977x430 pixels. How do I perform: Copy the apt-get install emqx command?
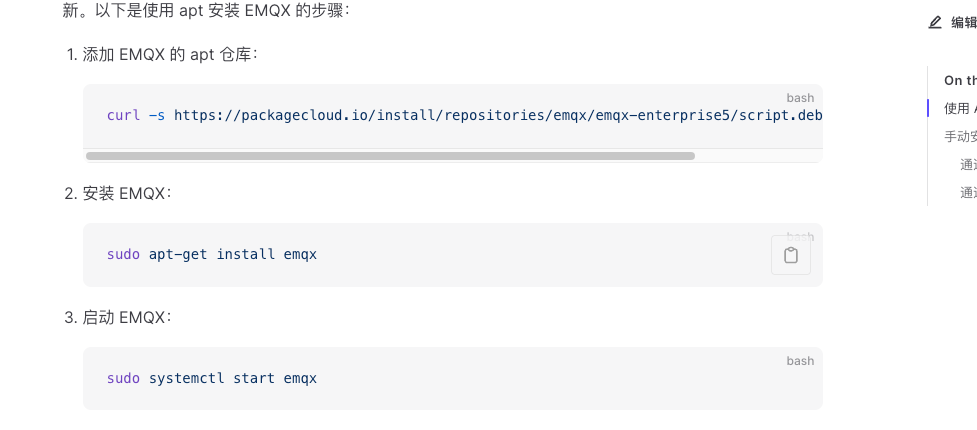790,255
